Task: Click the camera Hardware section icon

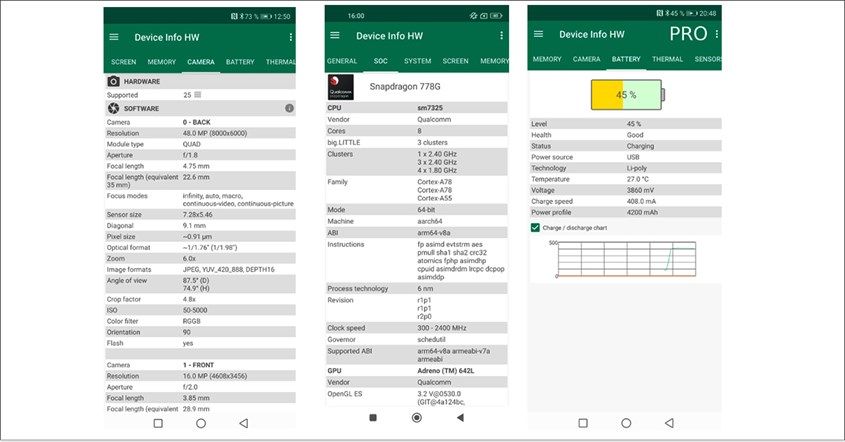Action: (113, 81)
